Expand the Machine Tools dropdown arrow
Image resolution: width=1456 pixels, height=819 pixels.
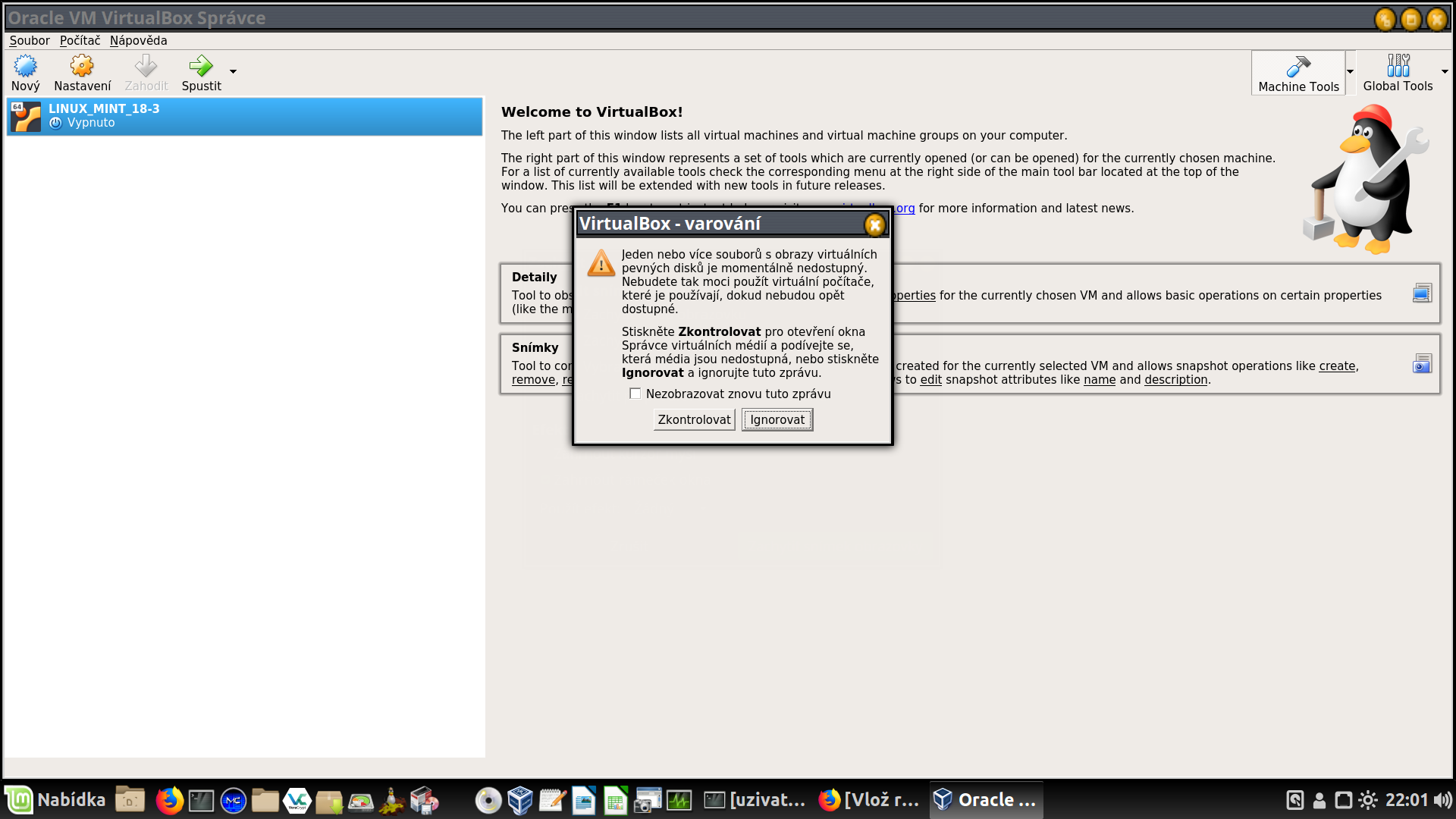pos(1350,72)
